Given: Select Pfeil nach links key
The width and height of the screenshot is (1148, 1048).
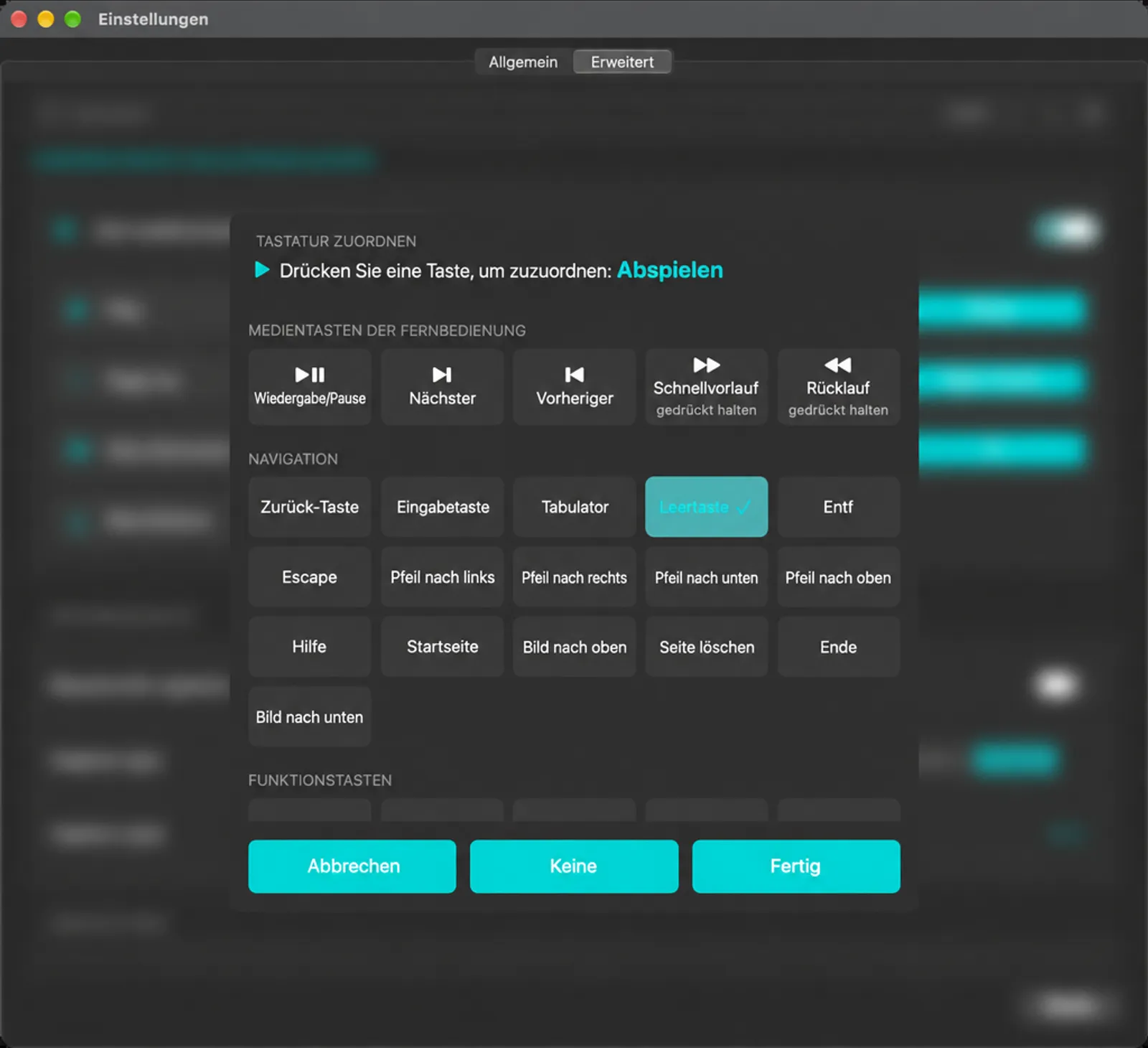Looking at the screenshot, I should (x=442, y=577).
